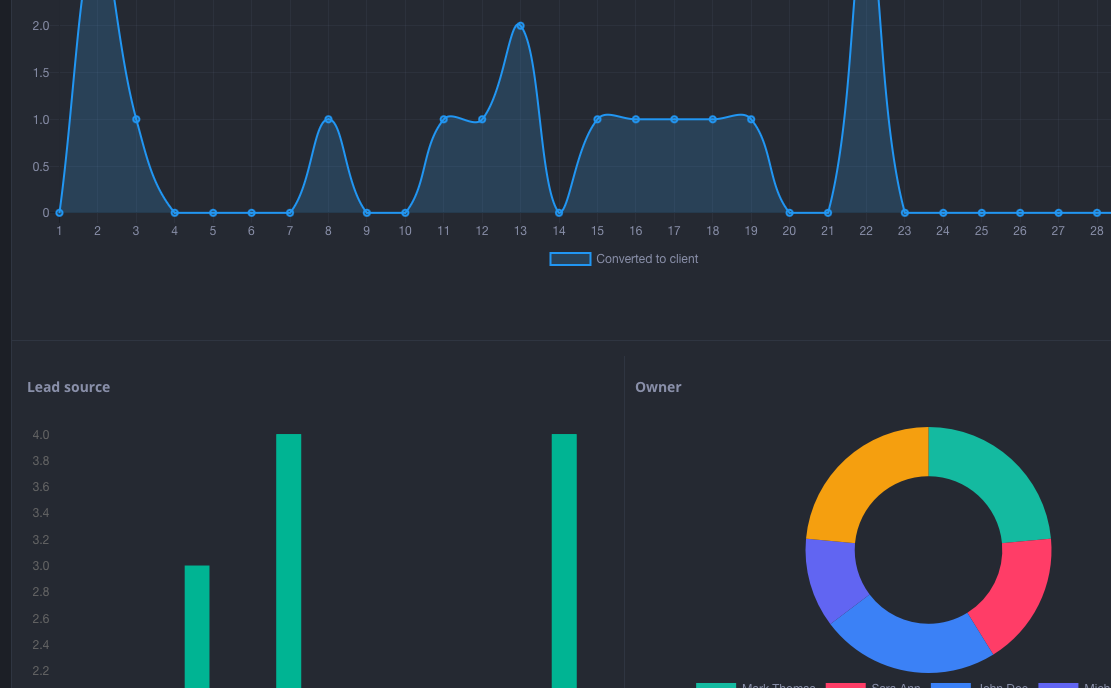Select the data point at day 19

coord(751,120)
